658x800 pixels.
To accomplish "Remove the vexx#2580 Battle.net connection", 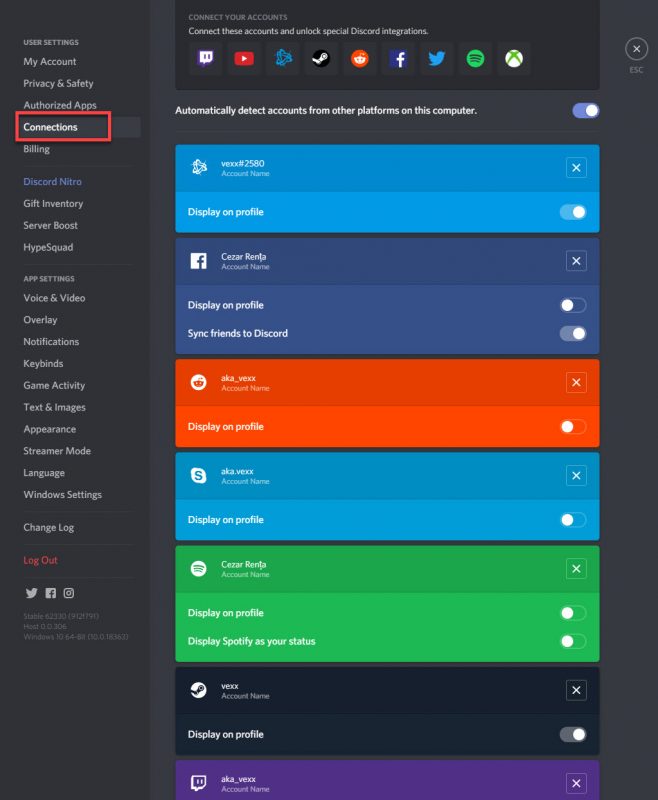I will coord(576,168).
